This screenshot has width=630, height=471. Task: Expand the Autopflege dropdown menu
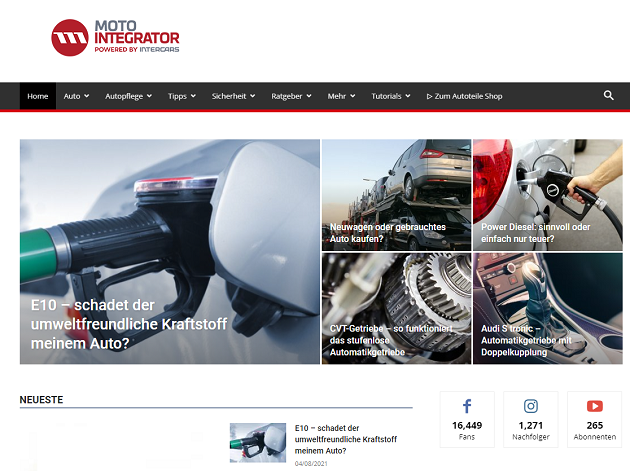(x=128, y=97)
